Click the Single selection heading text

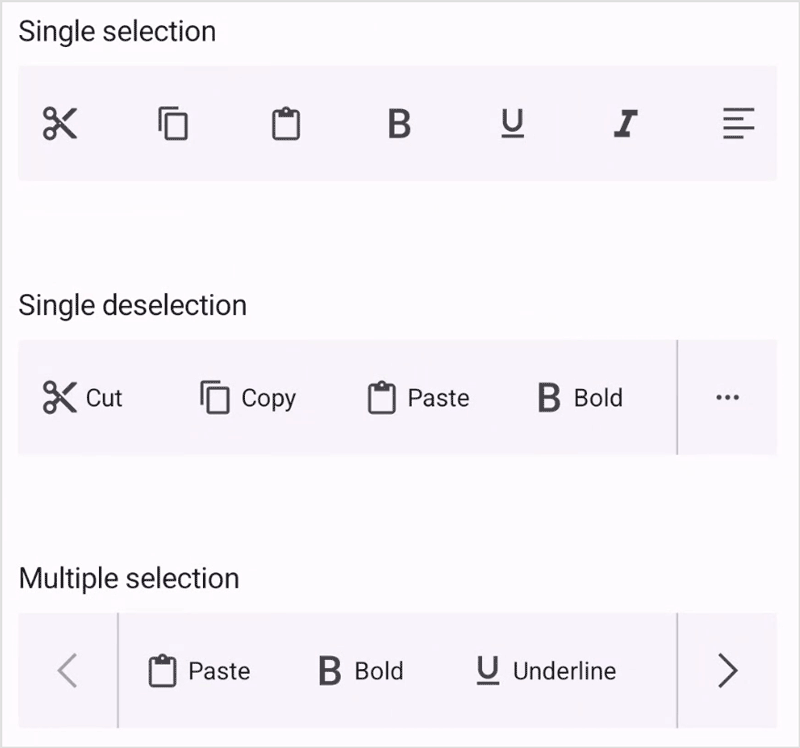tap(118, 31)
